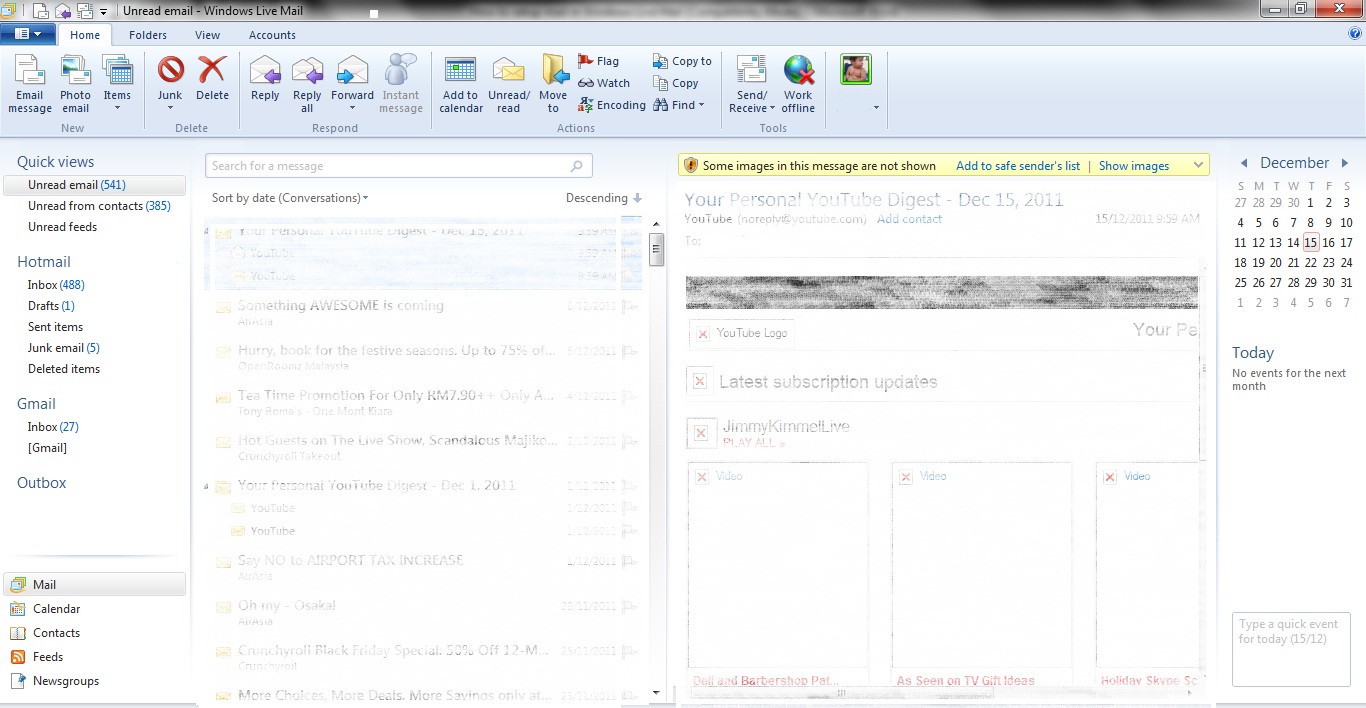Select Unread email quick view
This screenshot has width=1366, height=708.
(95, 185)
